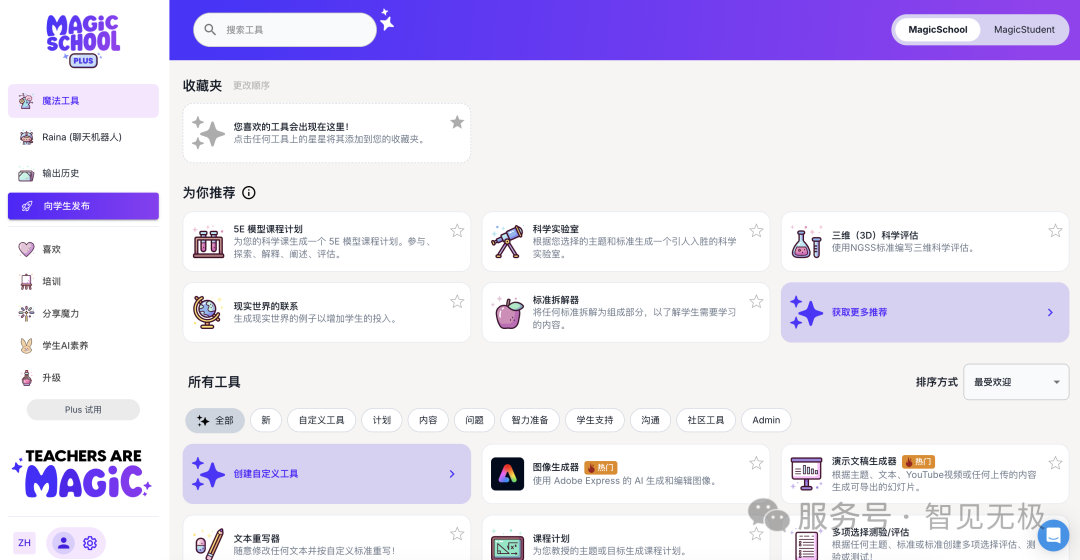Select the 内容 filter chip
This screenshot has height=560, width=1080.
tap(428, 420)
